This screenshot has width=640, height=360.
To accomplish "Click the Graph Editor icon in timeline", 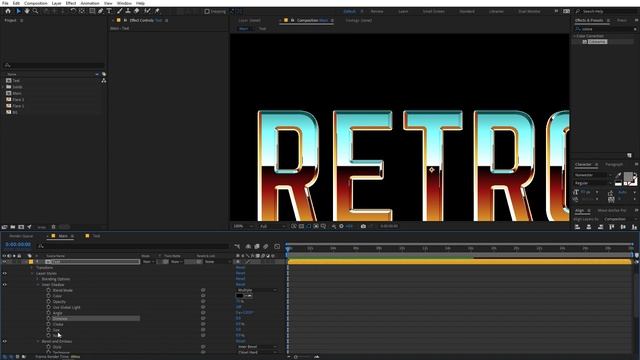I will tap(277, 246).
